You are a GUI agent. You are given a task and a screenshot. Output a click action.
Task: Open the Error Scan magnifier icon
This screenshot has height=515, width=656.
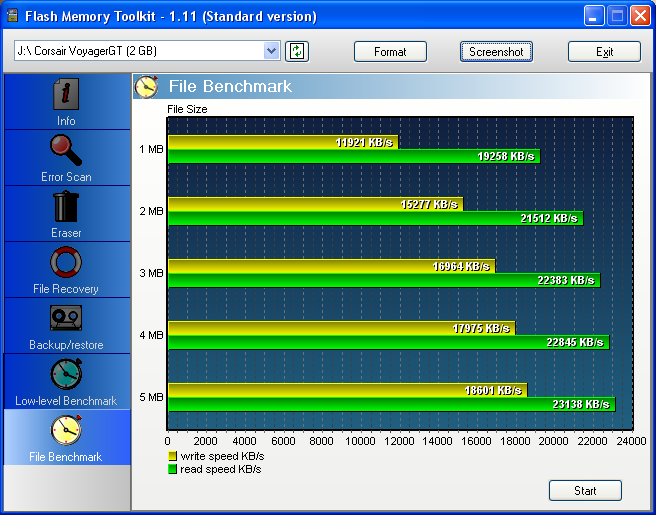point(66,150)
